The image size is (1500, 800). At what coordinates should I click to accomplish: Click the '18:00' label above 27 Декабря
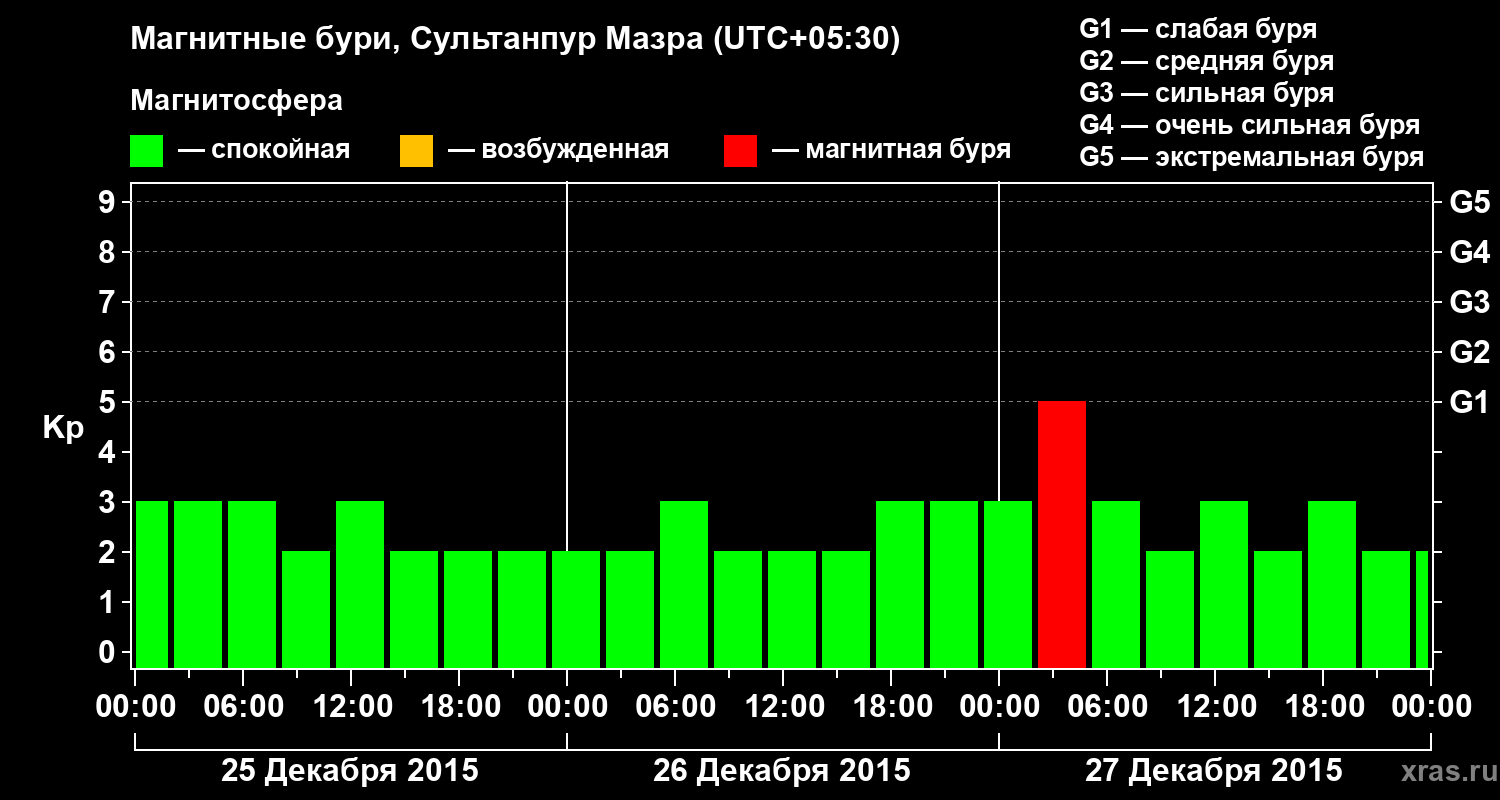[1323, 706]
